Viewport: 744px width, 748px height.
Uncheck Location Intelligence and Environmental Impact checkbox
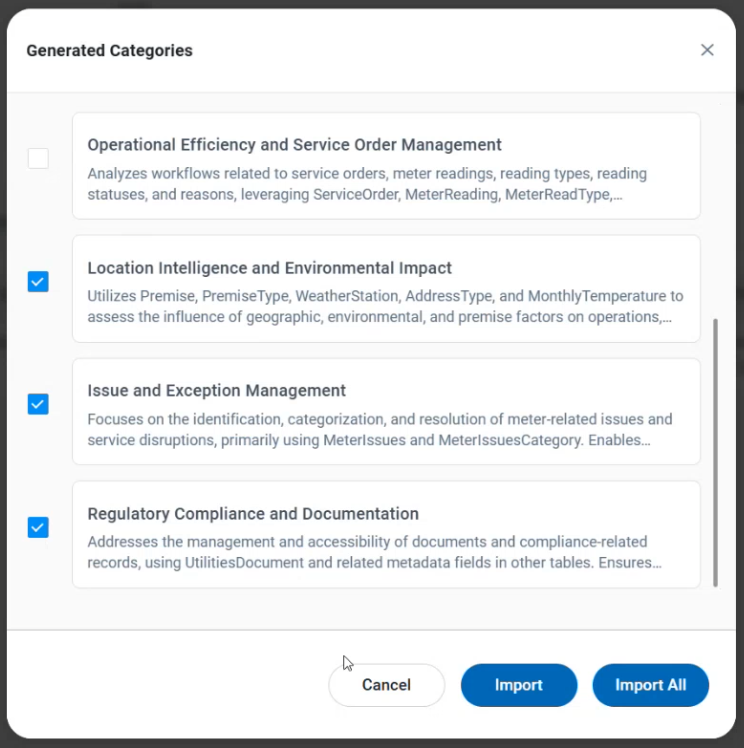[x=38, y=281]
